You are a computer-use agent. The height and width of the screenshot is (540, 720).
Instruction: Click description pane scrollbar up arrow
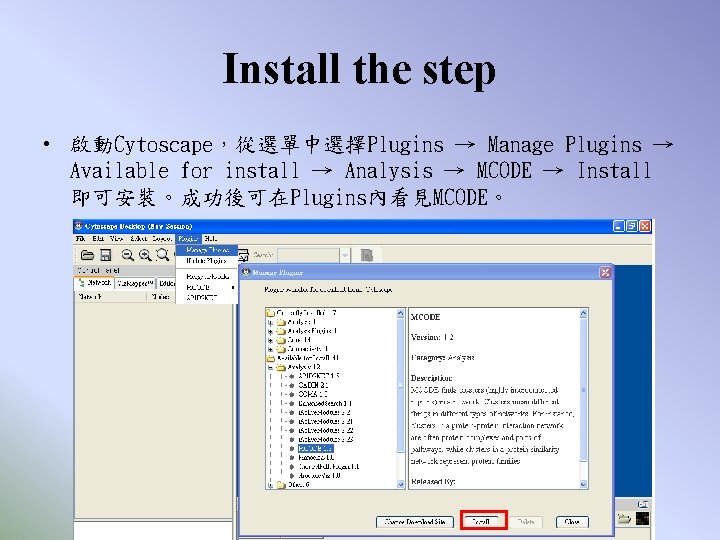[x=583, y=314]
